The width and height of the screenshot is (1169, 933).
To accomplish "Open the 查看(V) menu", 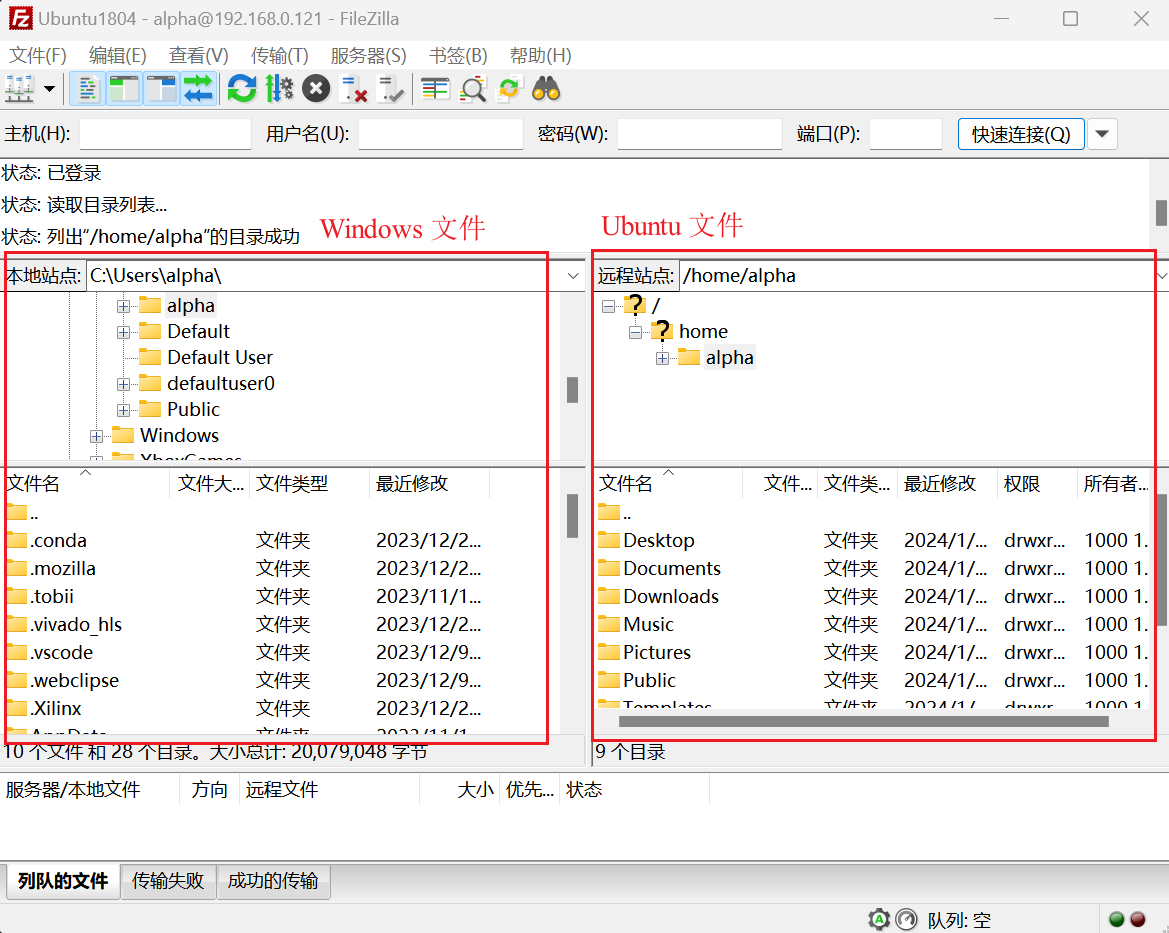I will click(x=198, y=56).
